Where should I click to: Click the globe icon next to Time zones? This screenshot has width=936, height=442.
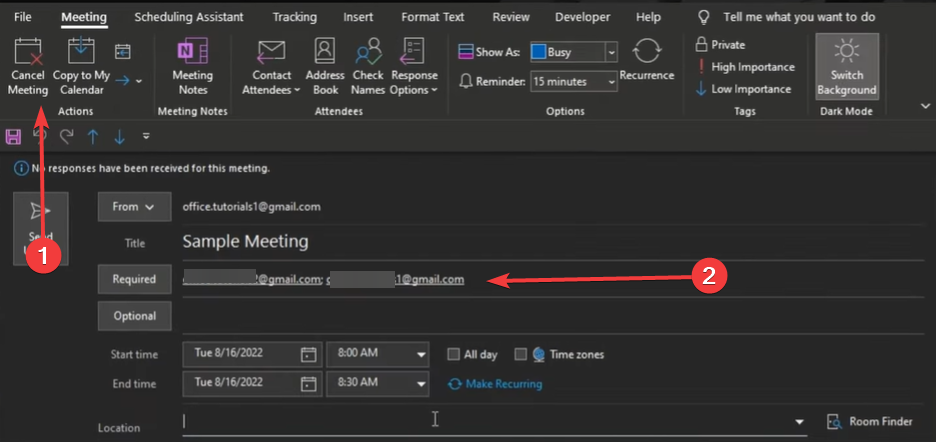pyautogui.click(x=538, y=354)
